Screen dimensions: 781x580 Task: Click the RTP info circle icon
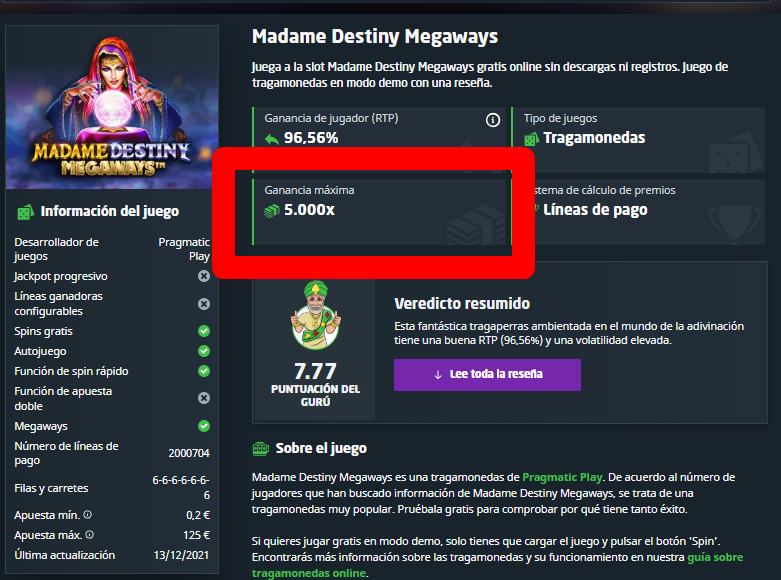493,120
